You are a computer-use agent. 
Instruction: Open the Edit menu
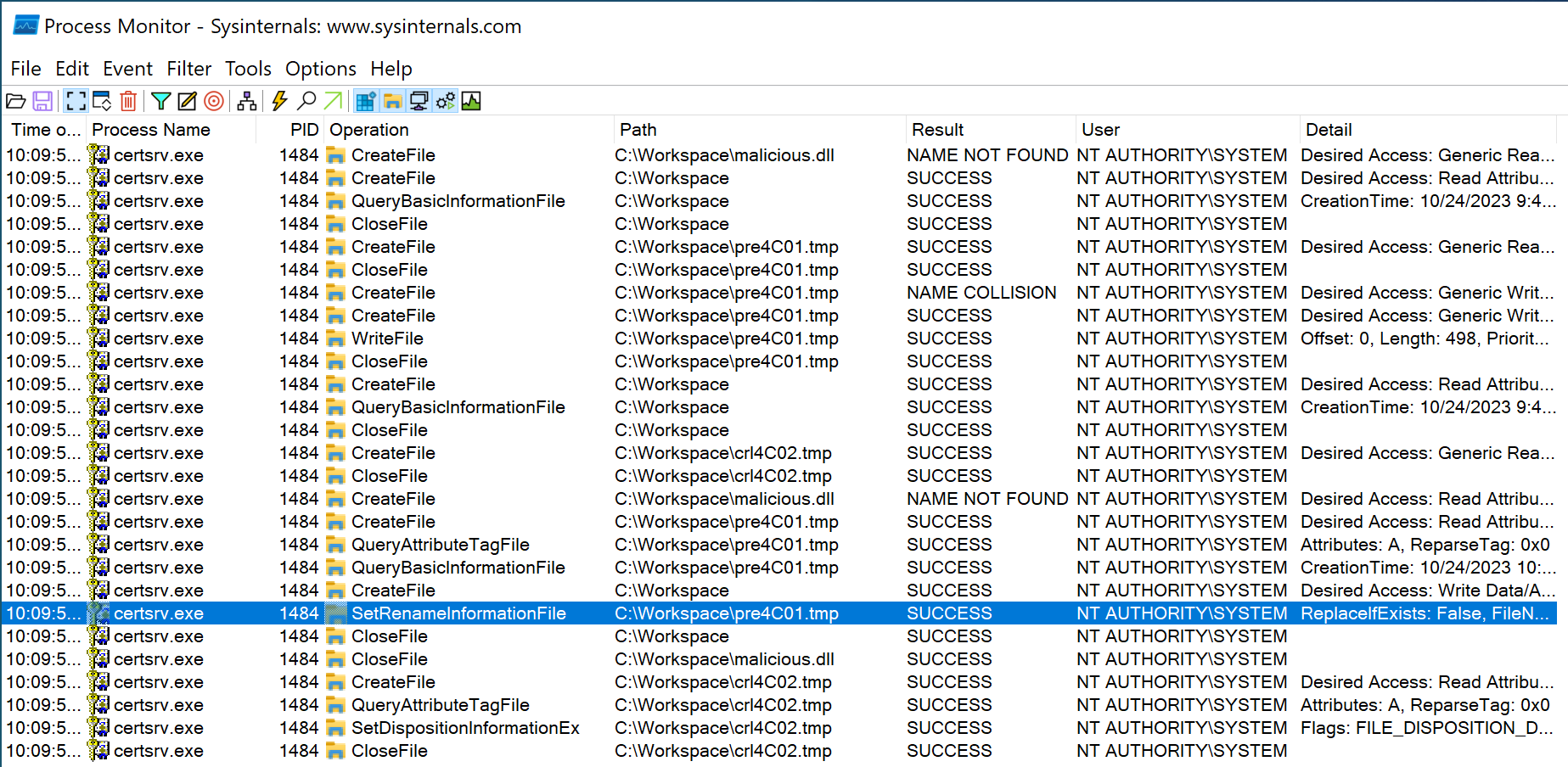click(x=72, y=69)
